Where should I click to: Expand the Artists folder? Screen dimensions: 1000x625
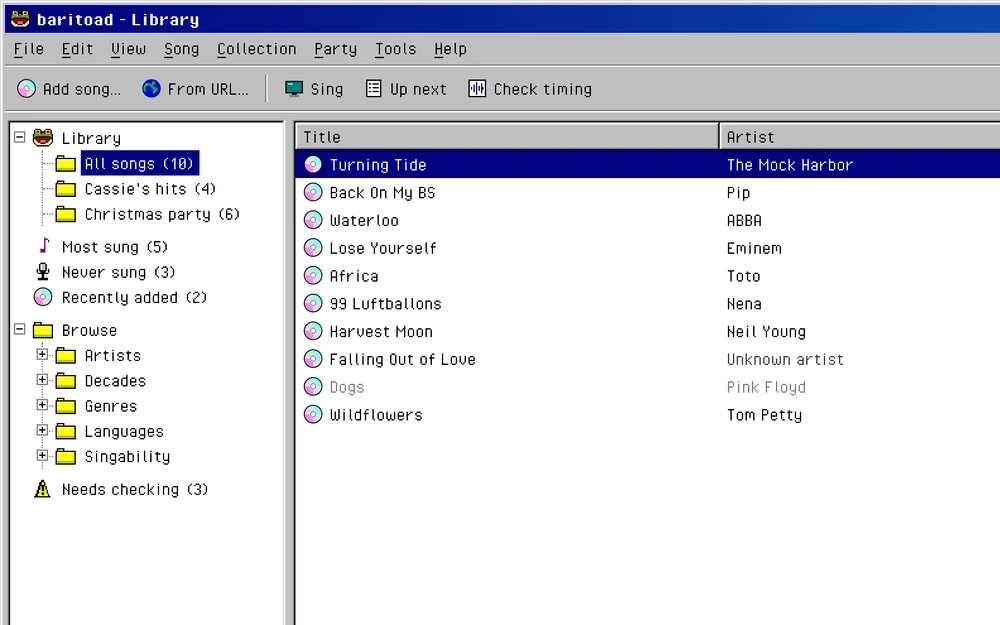pos(42,355)
